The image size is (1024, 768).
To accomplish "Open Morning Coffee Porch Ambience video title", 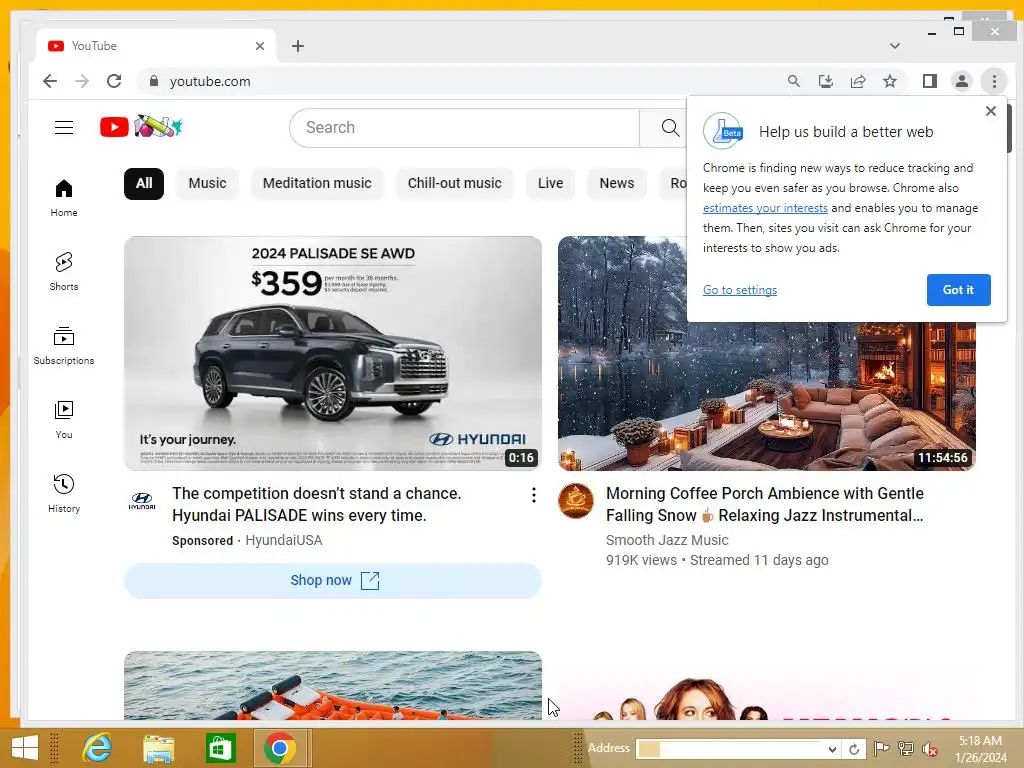I will click(x=765, y=504).
